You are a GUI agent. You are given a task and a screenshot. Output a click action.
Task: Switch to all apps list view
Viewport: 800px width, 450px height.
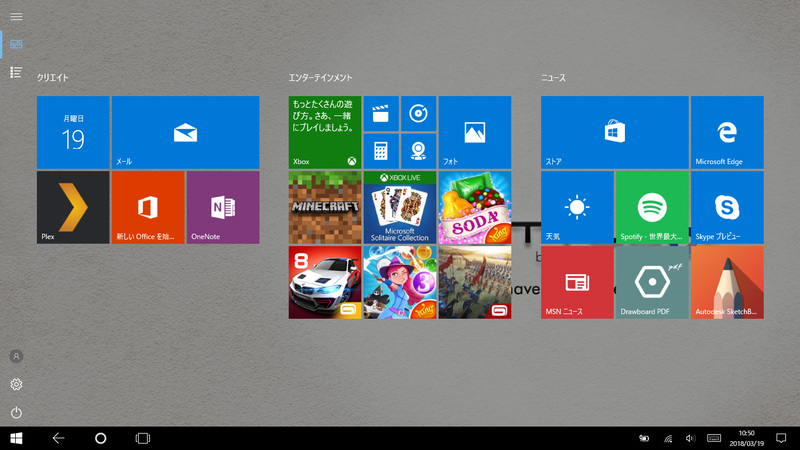(x=16, y=72)
